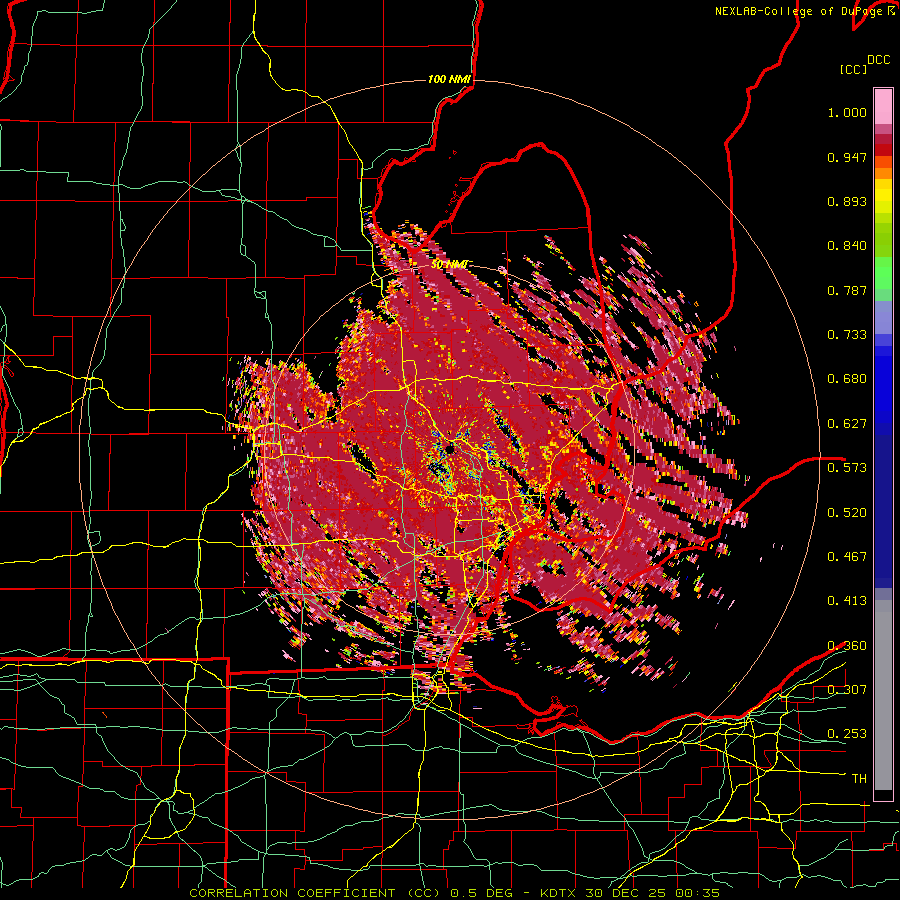This screenshot has height=900, width=900.
Task: Select the 0.947 scale value
Action: pyautogui.click(x=847, y=157)
